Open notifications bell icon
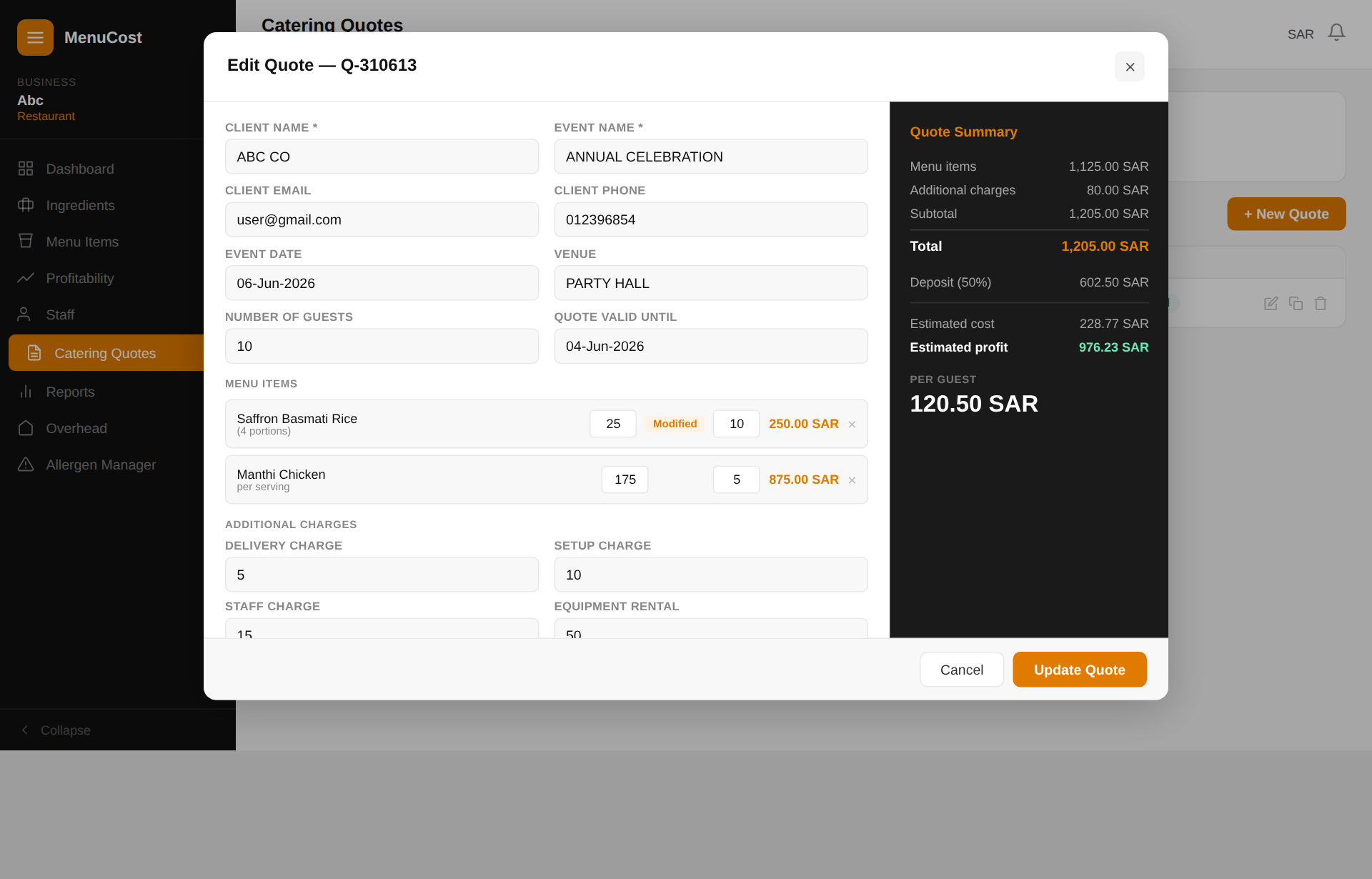Image resolution: width=1372 pixels, height=879 pixels. [x=1336, y=33]
